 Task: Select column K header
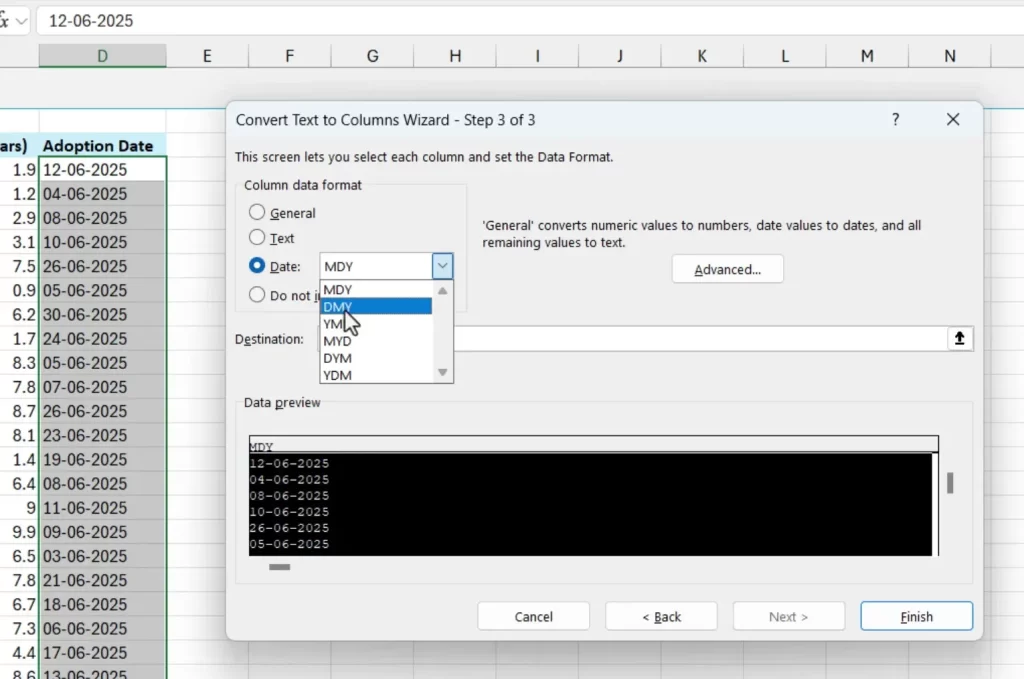coord(702,56)
